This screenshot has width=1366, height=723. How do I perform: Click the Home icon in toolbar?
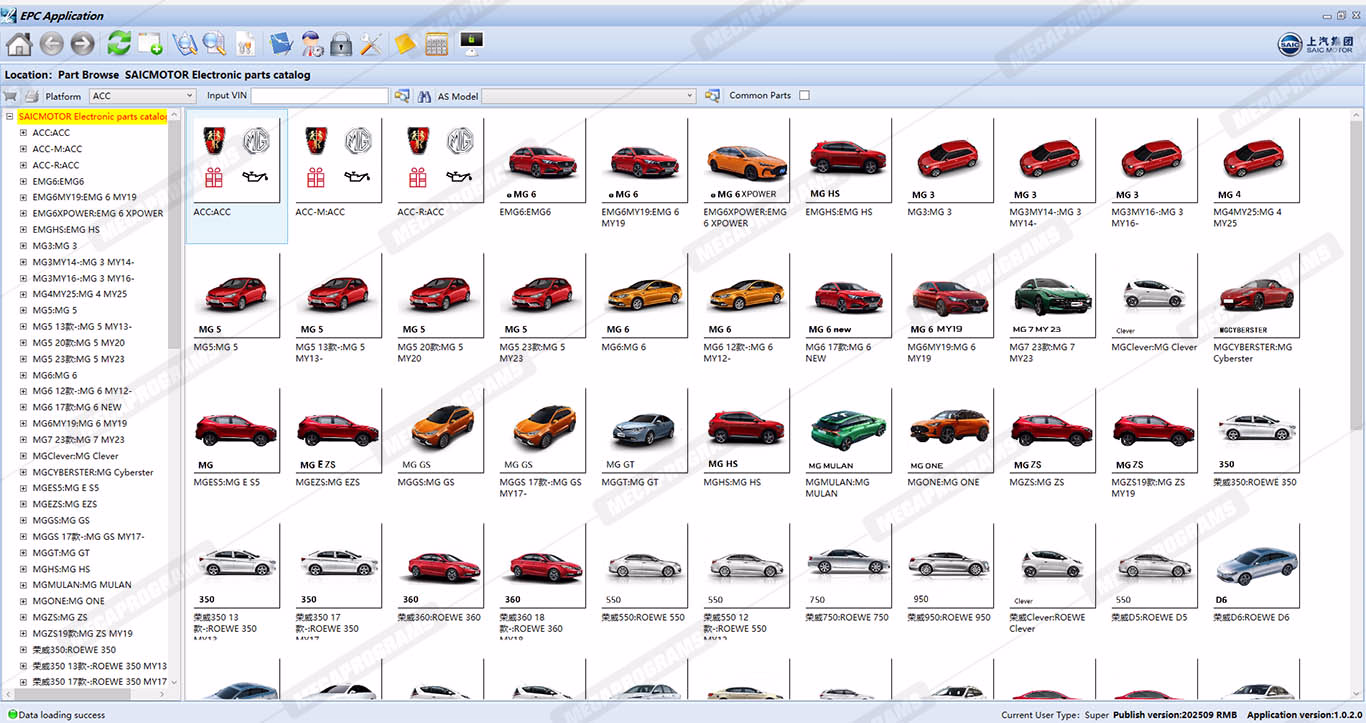19,44
